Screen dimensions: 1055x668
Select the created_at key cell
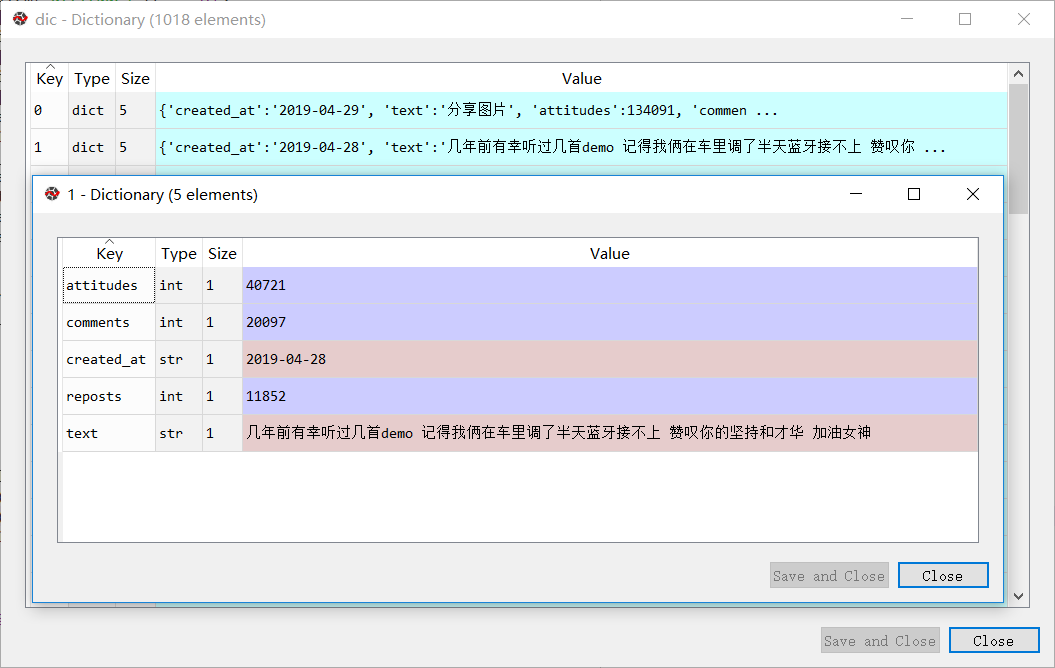tap(109, 359)
